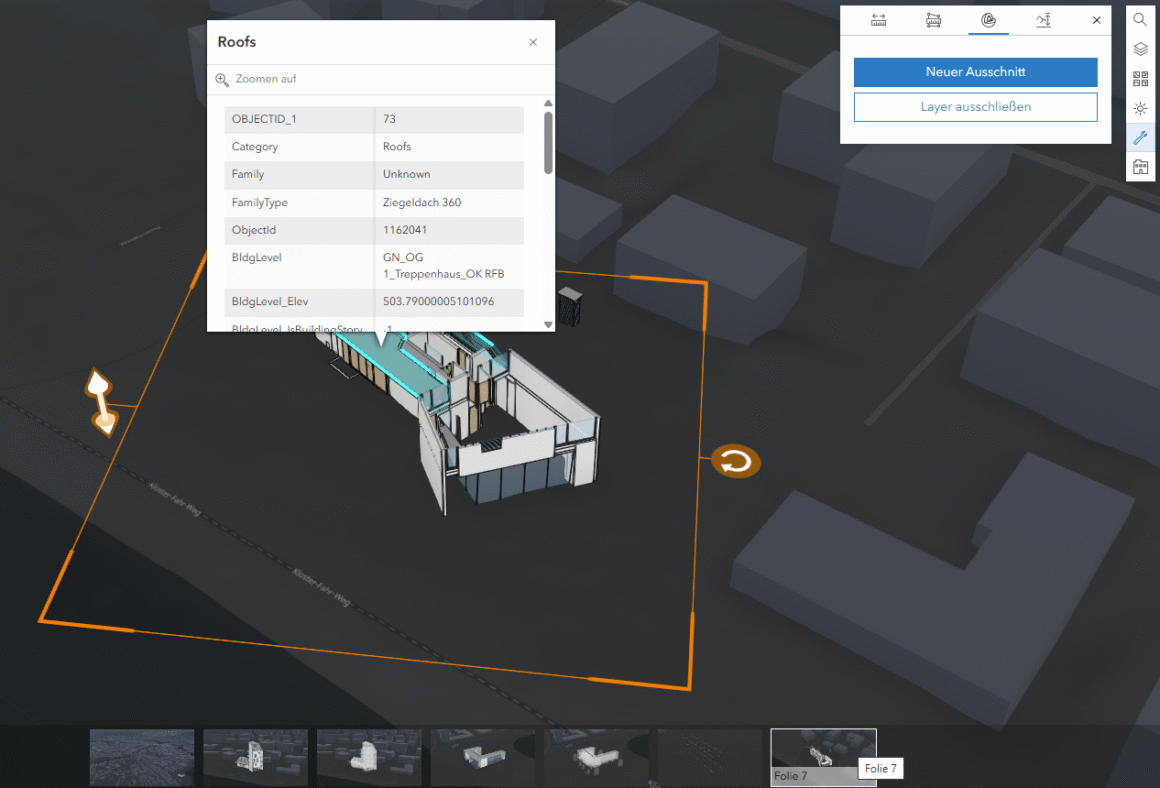Select the slice tool tab
The width and height of the screenshot is (1160, 788).
(988, 21)
